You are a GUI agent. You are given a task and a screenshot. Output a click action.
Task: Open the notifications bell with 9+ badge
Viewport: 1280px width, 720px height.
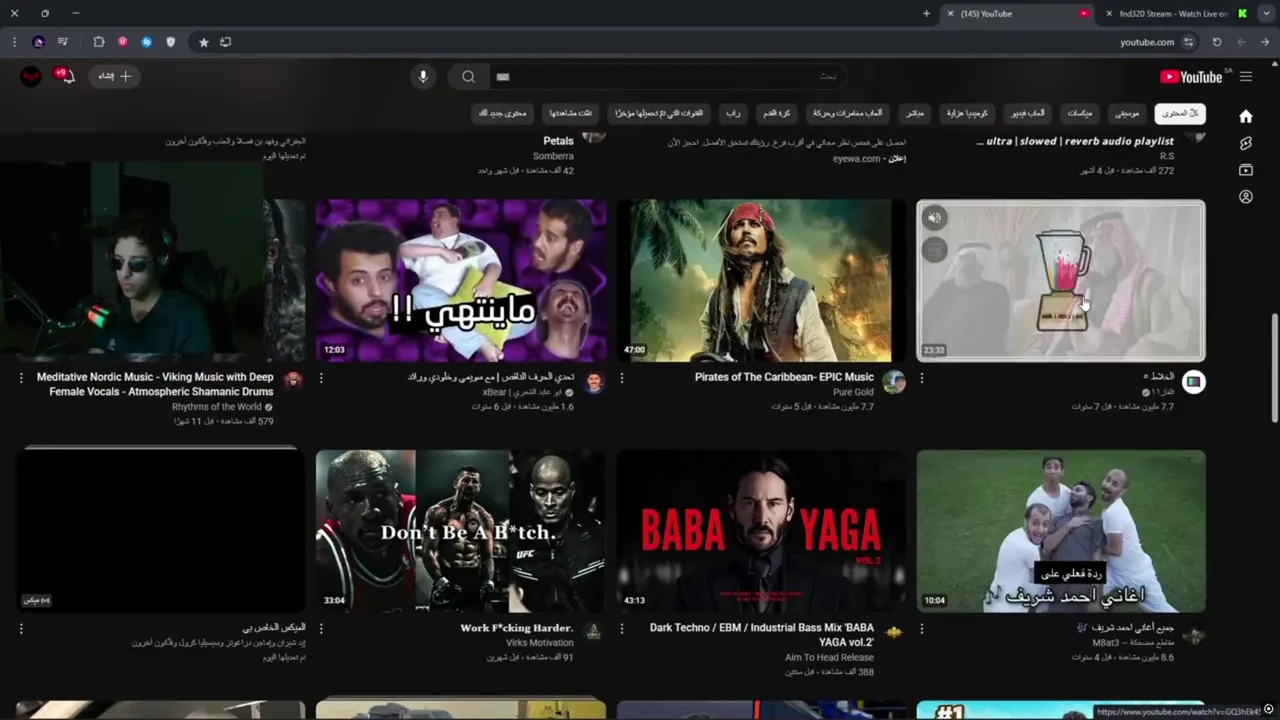click(65, 76)
